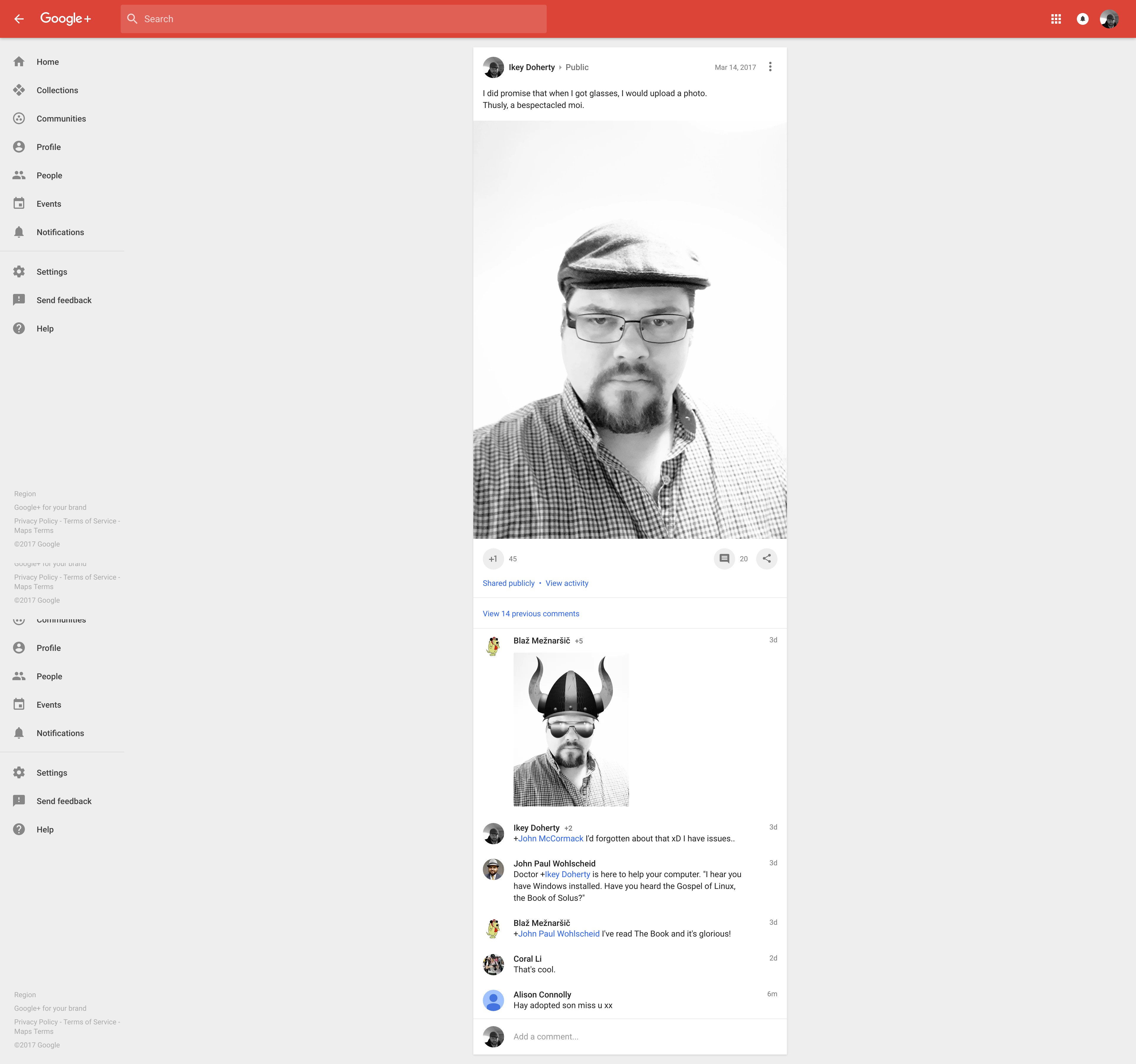Click Ikey Doherty's avatar in the comments
Image resolution: width=1136 pixels, height=1064 pixels.
[x=493, y=833]
